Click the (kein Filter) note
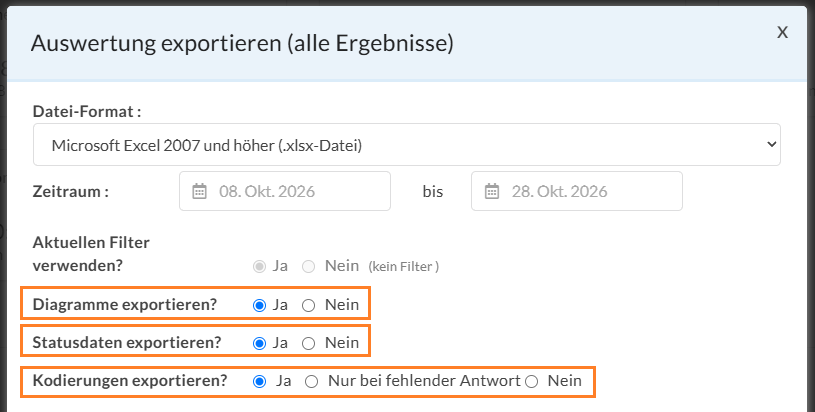815x412 pixels. 404,267
